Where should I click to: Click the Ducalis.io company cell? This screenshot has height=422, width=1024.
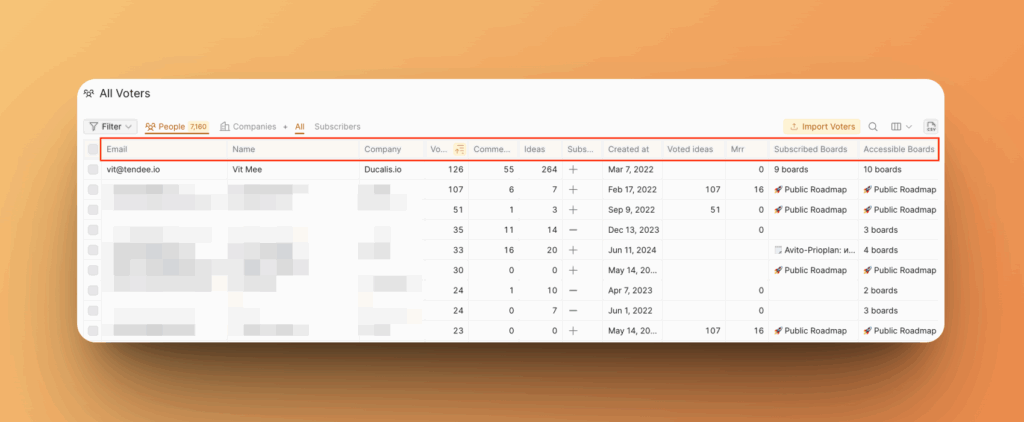point(383,169)
